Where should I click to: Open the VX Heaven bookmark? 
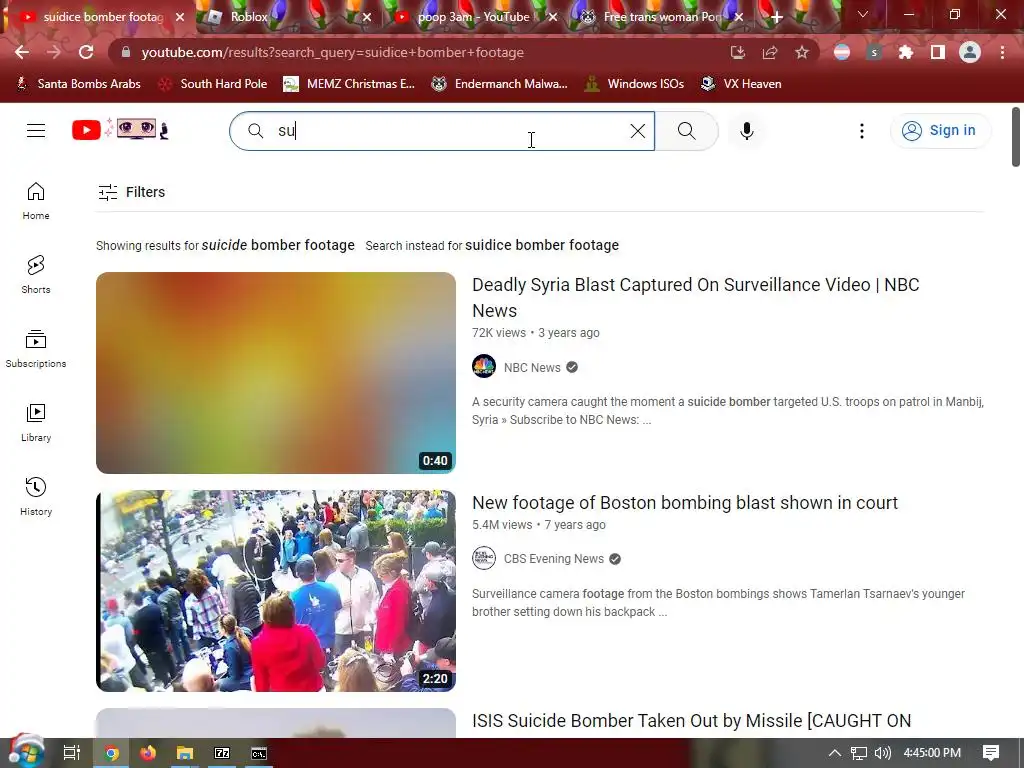(741, 84)
